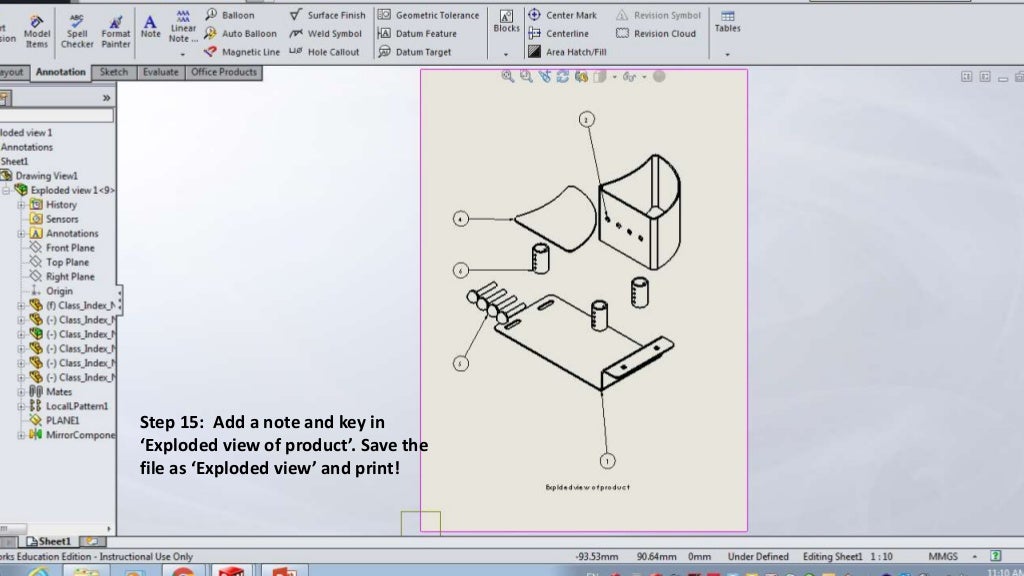1024x576 pixels.
Task: Click the feature tree filter field
Action: pos(57,116)
